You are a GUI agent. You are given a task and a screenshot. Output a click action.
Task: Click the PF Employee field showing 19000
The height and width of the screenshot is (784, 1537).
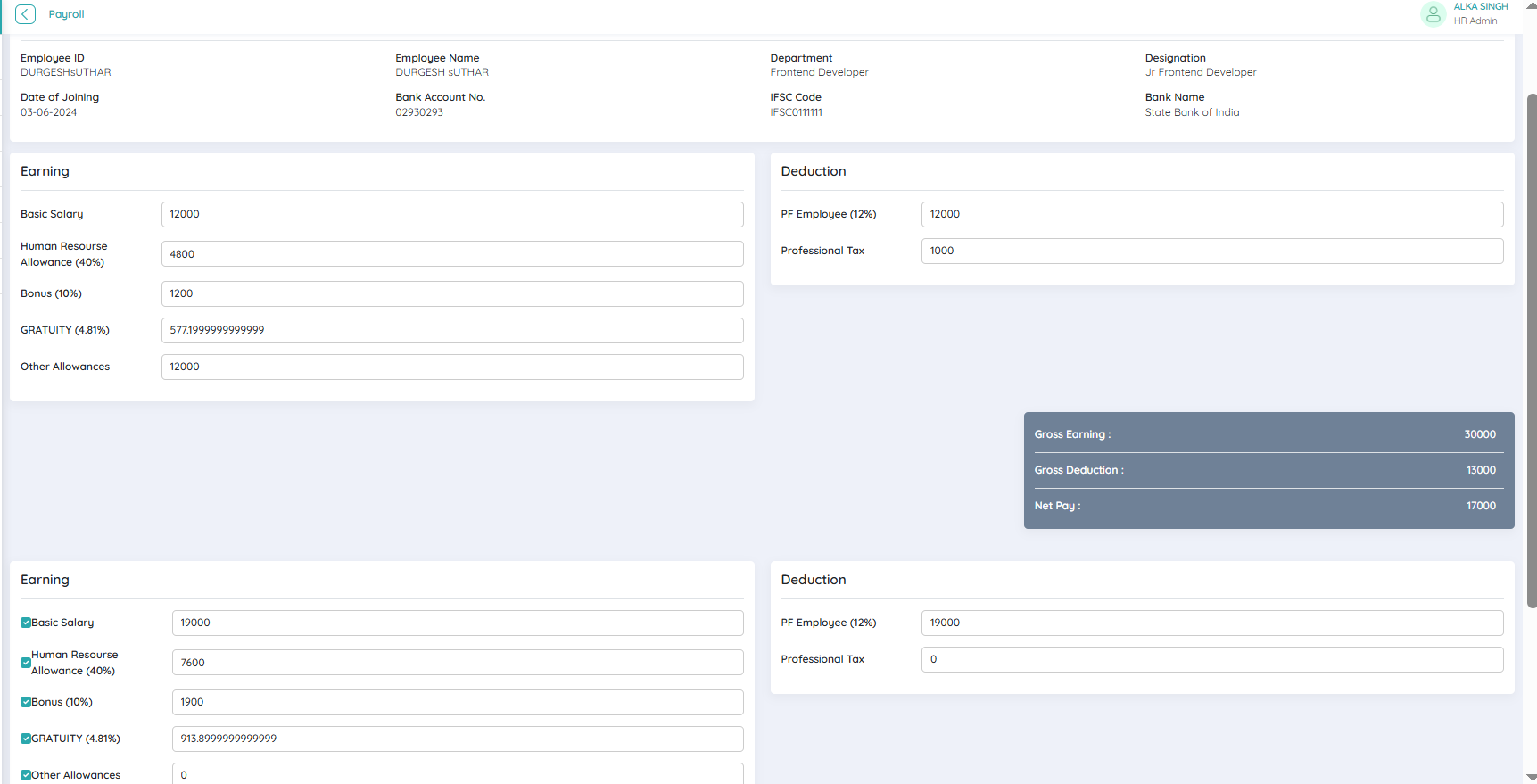coord(1211,623)
